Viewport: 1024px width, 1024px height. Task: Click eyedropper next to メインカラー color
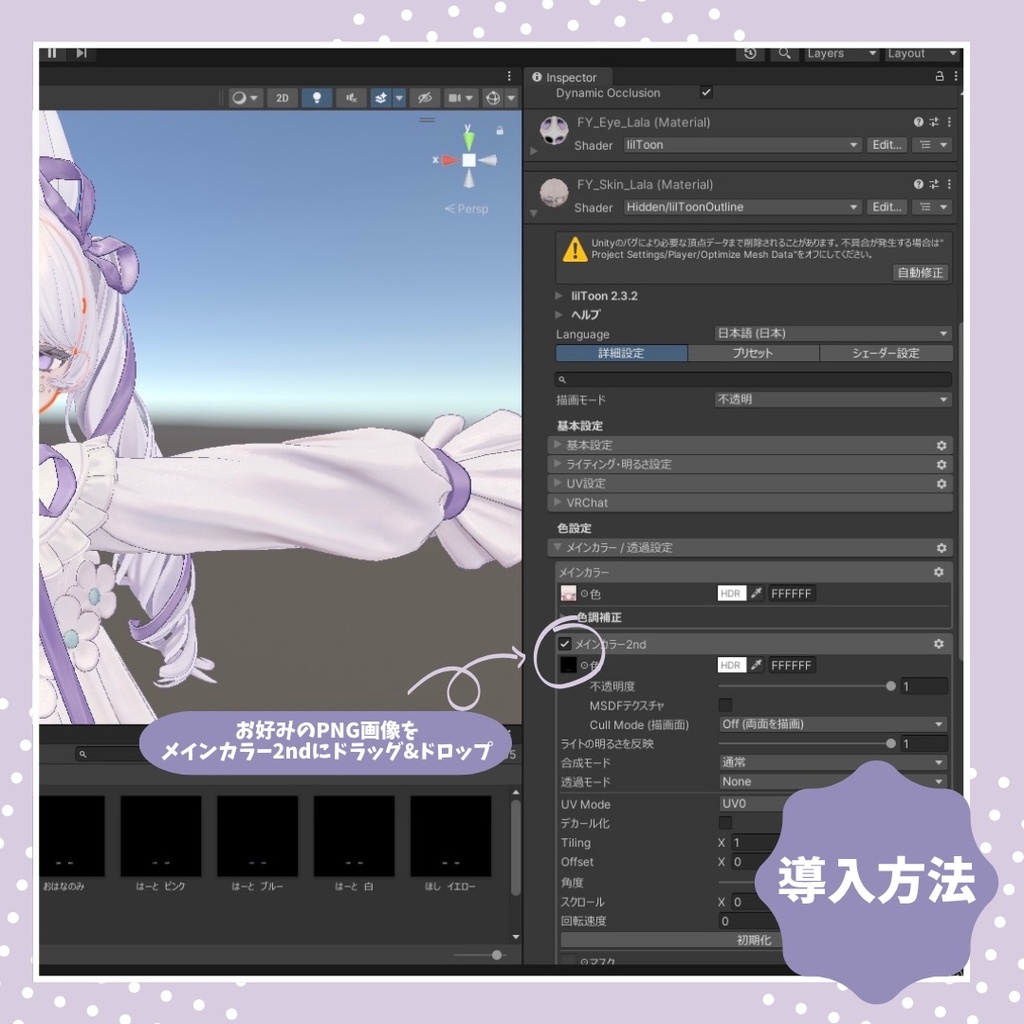756,594
